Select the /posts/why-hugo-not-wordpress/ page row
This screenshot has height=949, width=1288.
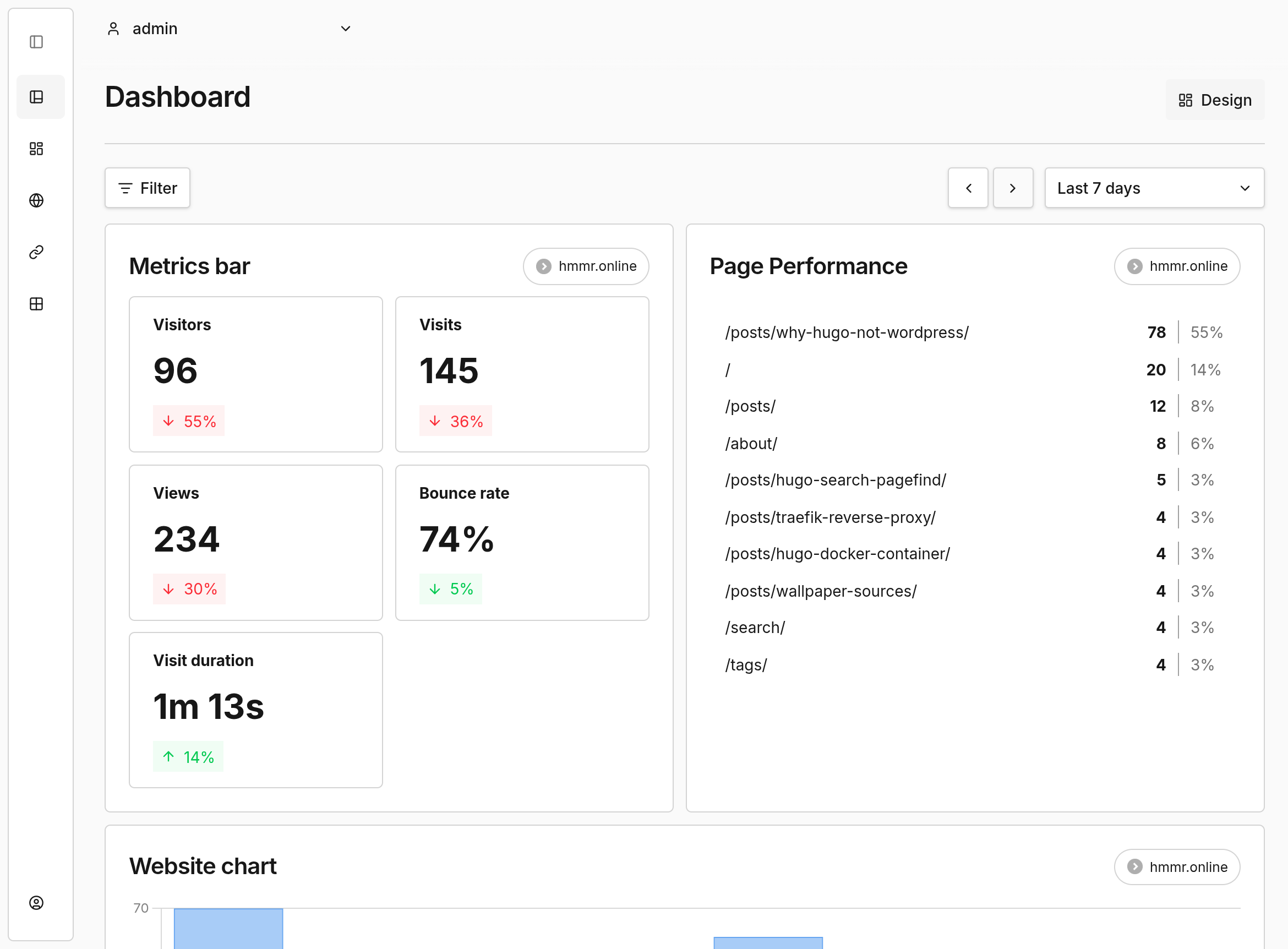847,332
